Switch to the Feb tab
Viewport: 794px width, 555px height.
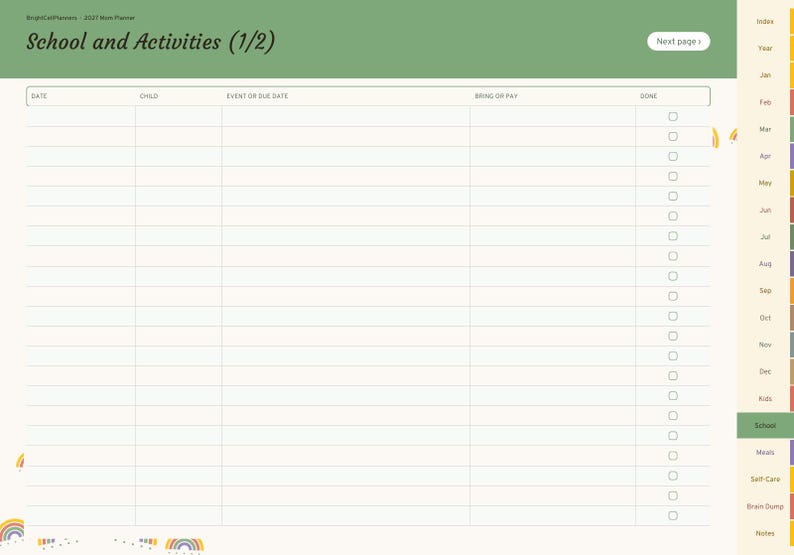765,102
